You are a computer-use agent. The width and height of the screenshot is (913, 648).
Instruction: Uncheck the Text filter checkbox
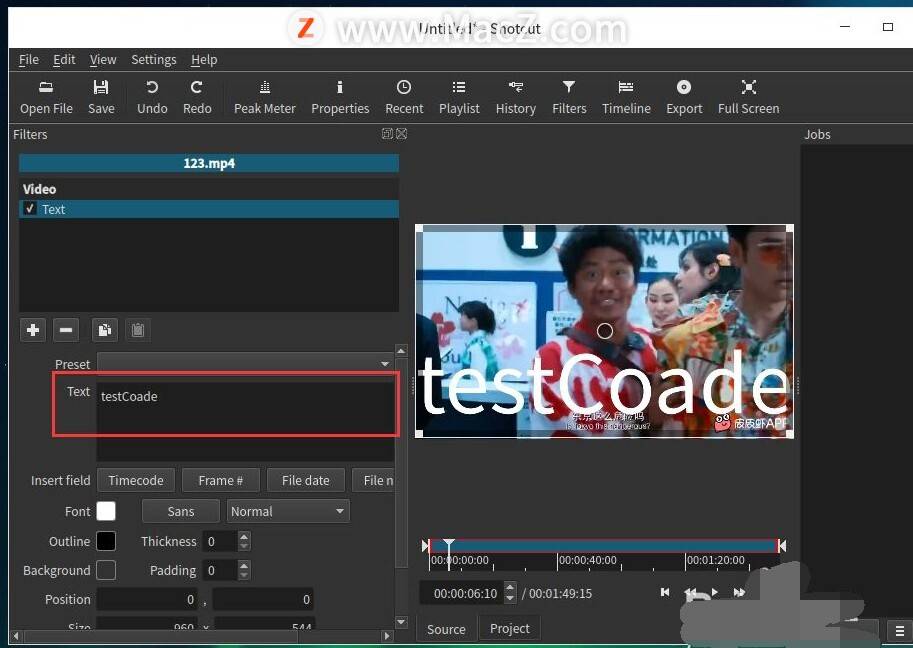pos(29,208)
